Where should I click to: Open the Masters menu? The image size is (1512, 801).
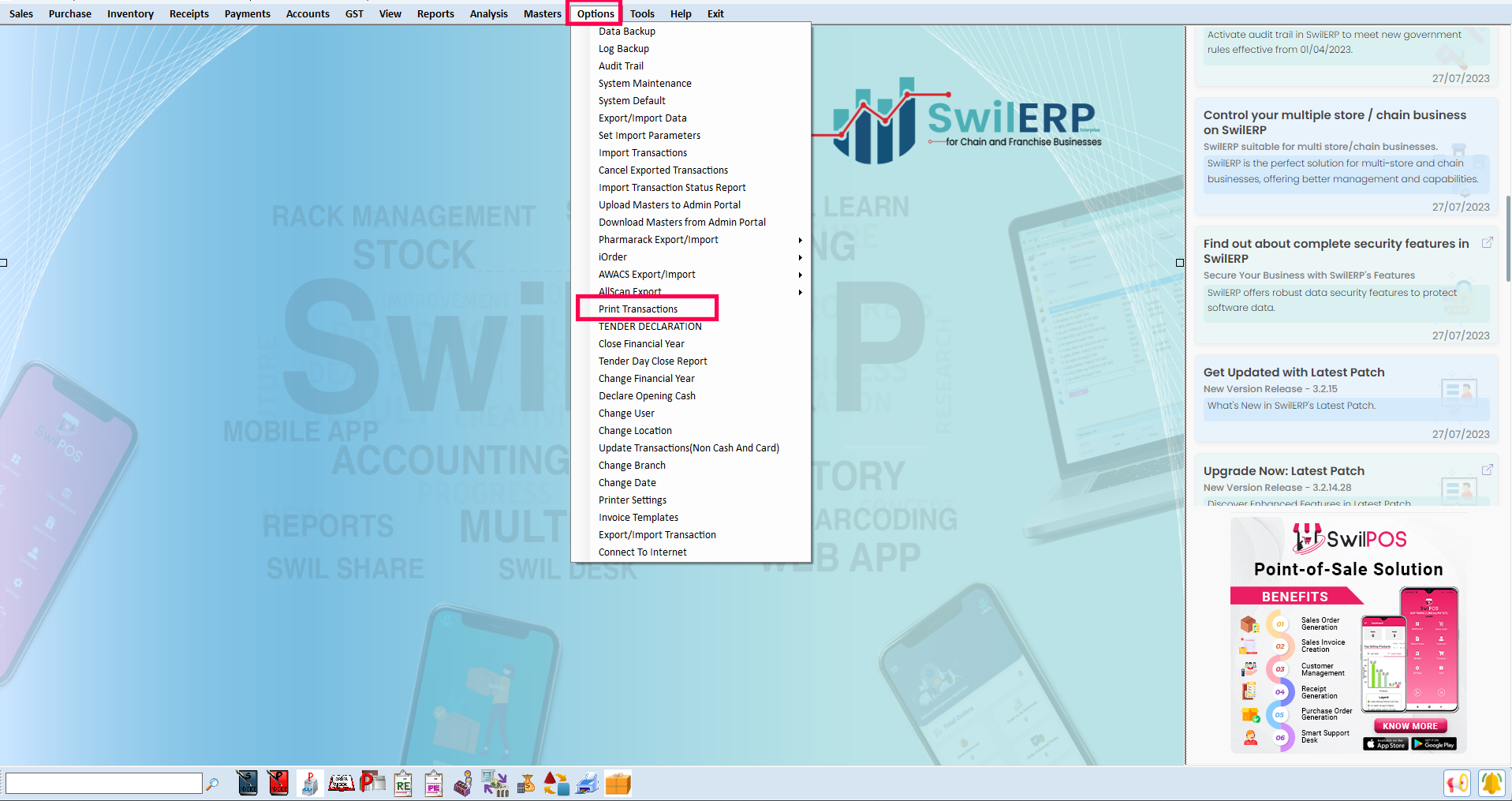pyautogui.click(x=543, y=13)
